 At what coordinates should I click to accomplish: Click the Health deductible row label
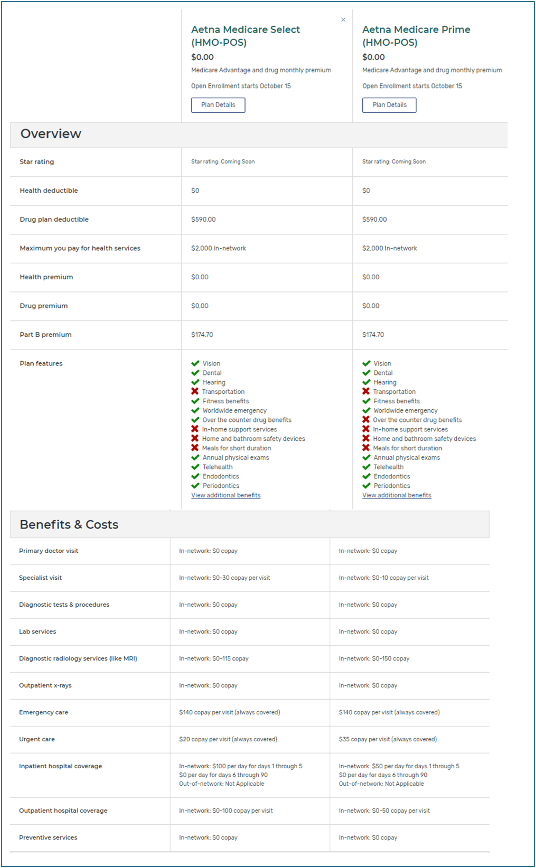[49, 190]
